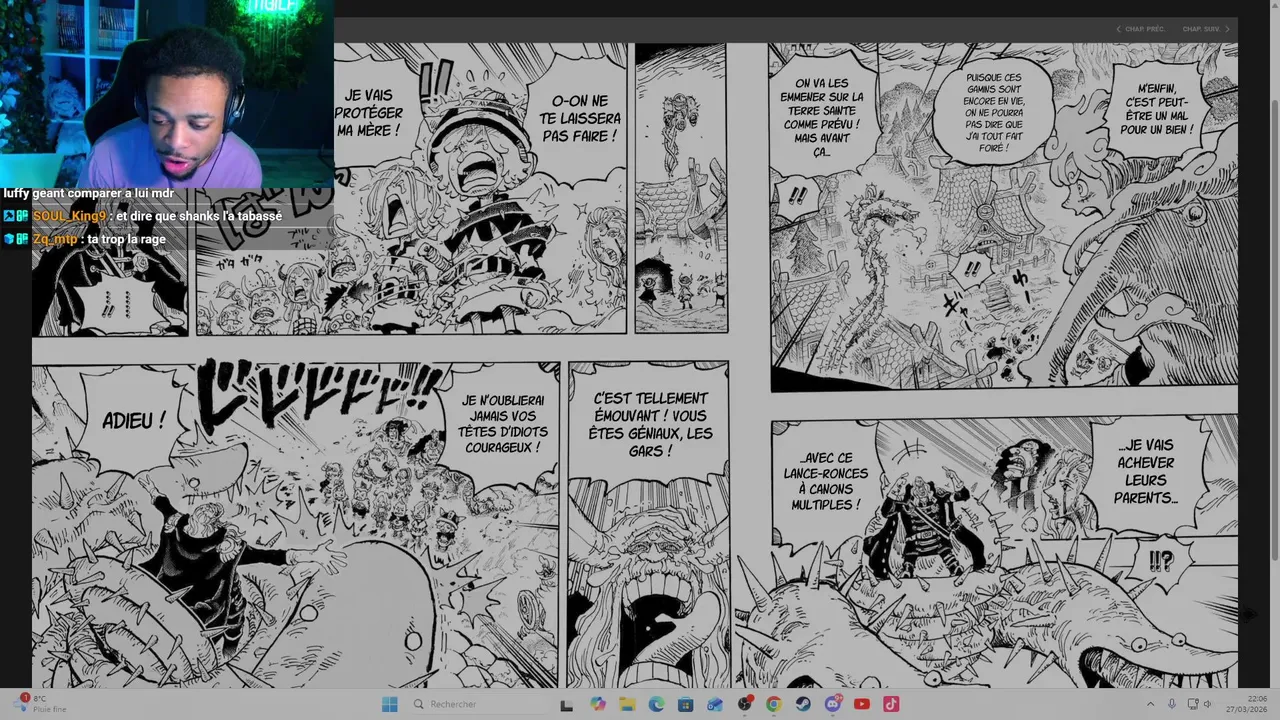Show hidden system tray icons
This screenshot has width=1280, height=720.
(x=1150, y=704)
